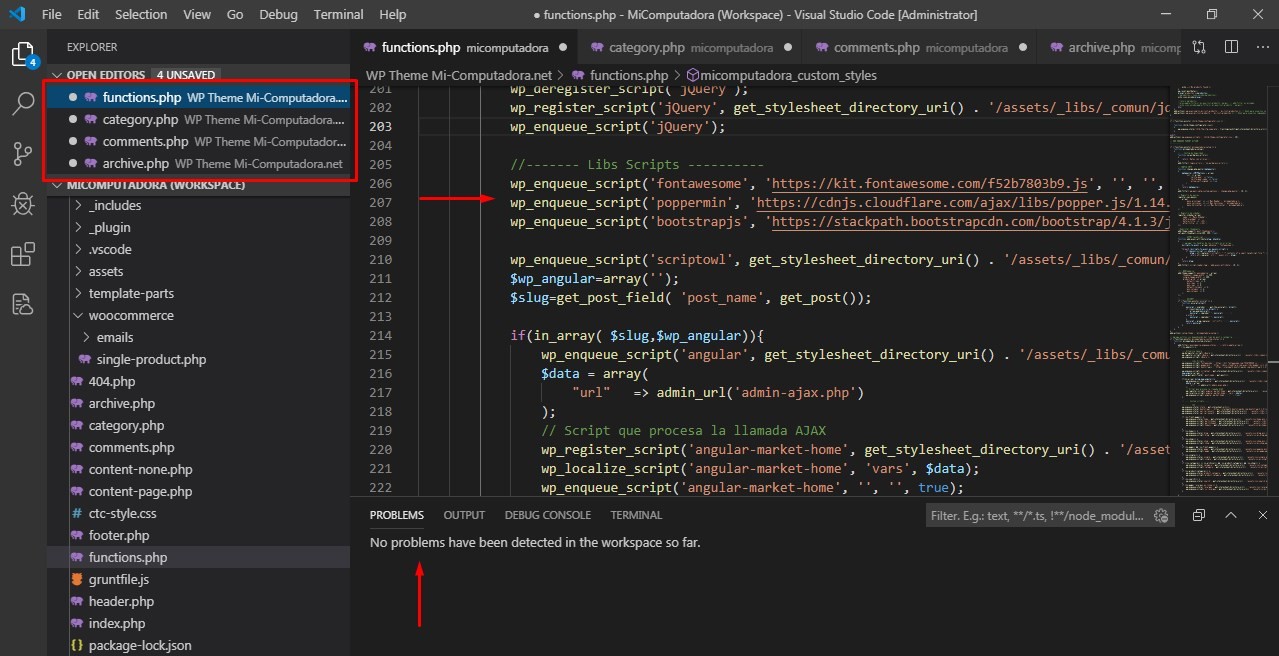Follow the kit.fontawesome.com URL link
The height and width of the screenshot is (656, 1279).
[x=932, y=184]
